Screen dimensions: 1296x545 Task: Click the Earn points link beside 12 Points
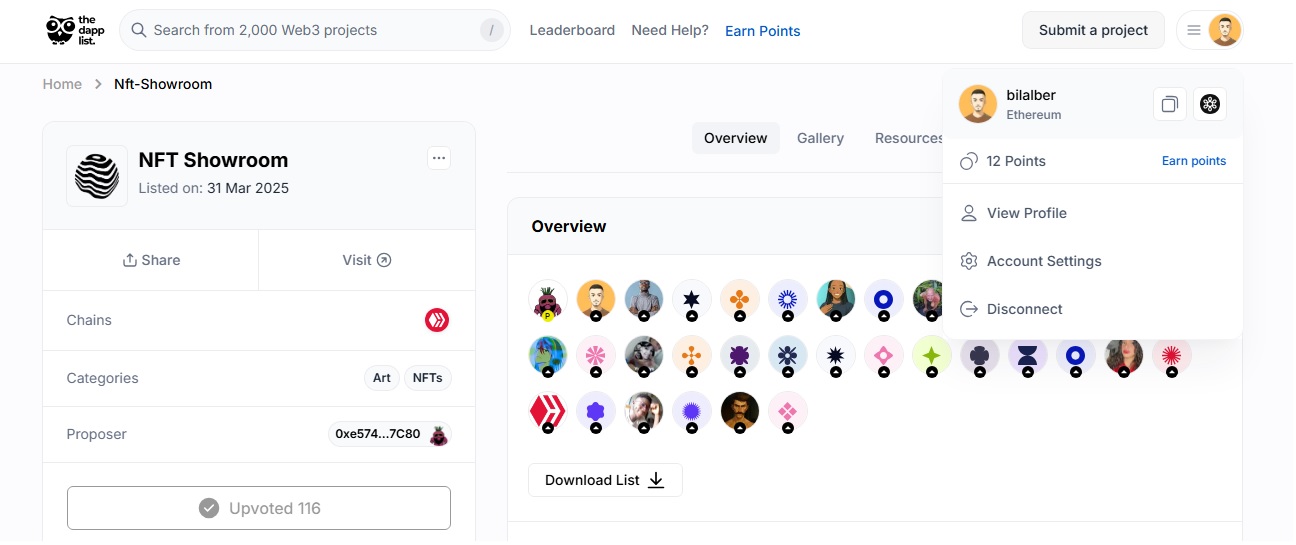tap(1194, 161)
